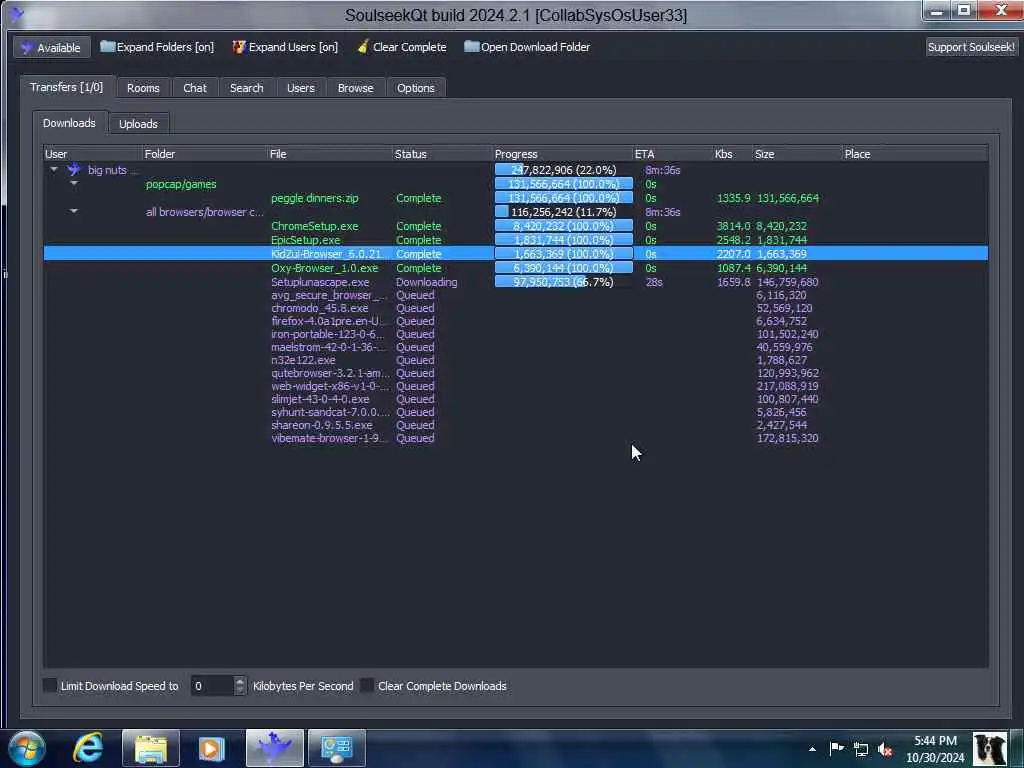Open the Search tab
1024x768 pixels.
pos(246,88)
